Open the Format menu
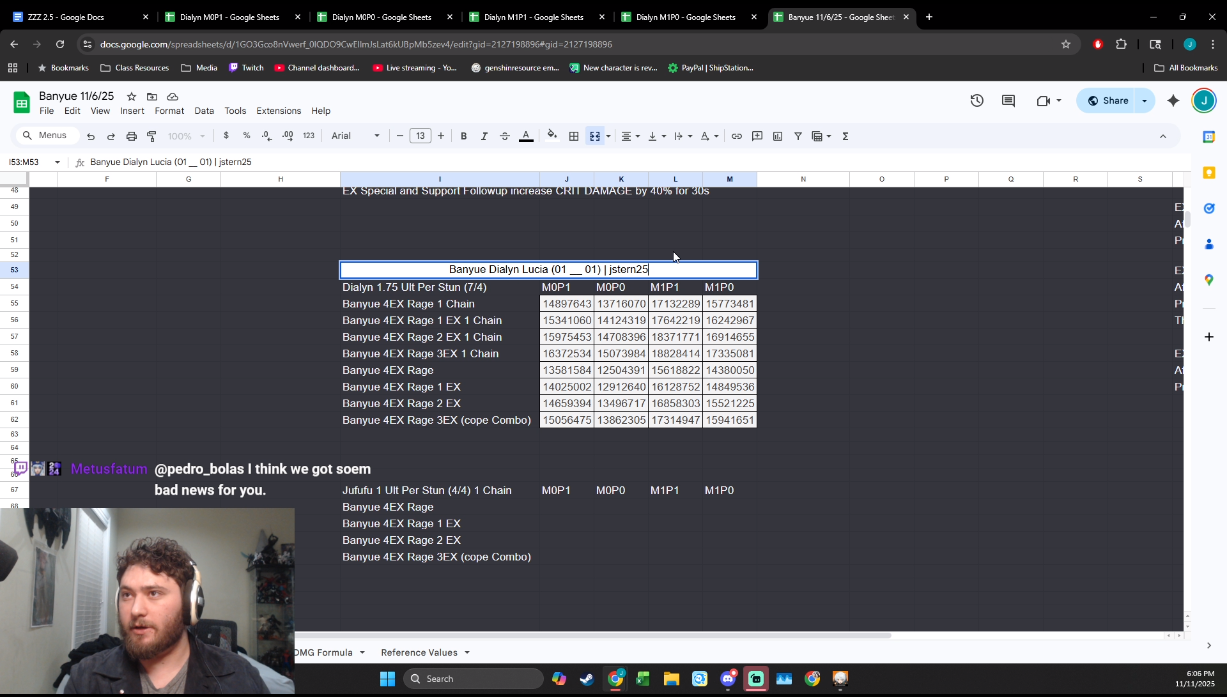 coord(169,111)
